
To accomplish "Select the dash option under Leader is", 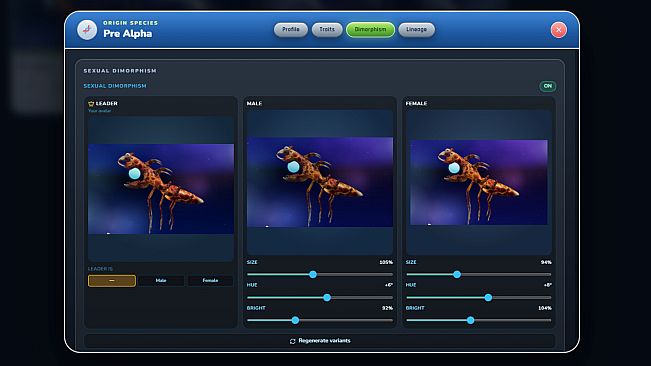I will tap(112, 281).
